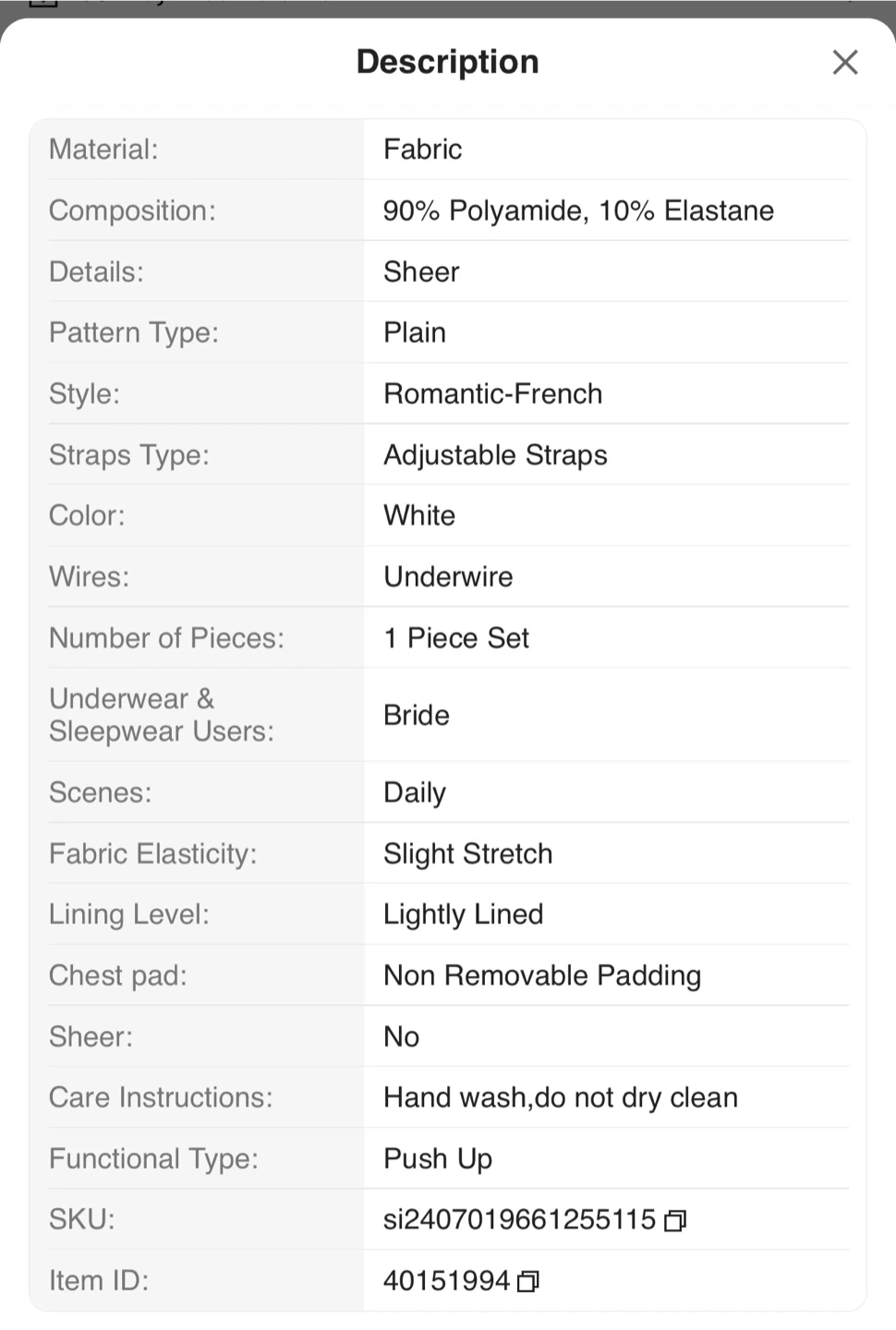Click the Pattern Type value Plain
Viewport: 896px width, 1330px height.
[415, 332]
